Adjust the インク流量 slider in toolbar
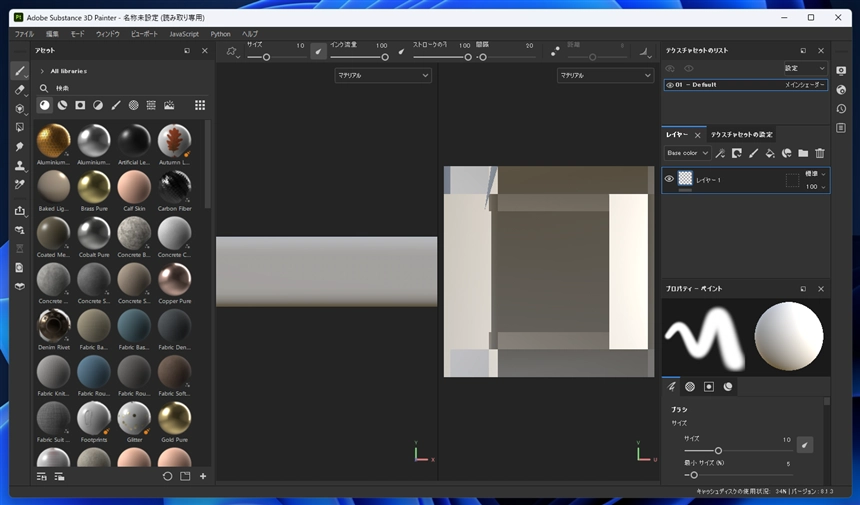Viewport: 860px width, 505px height. click(359, 57)
